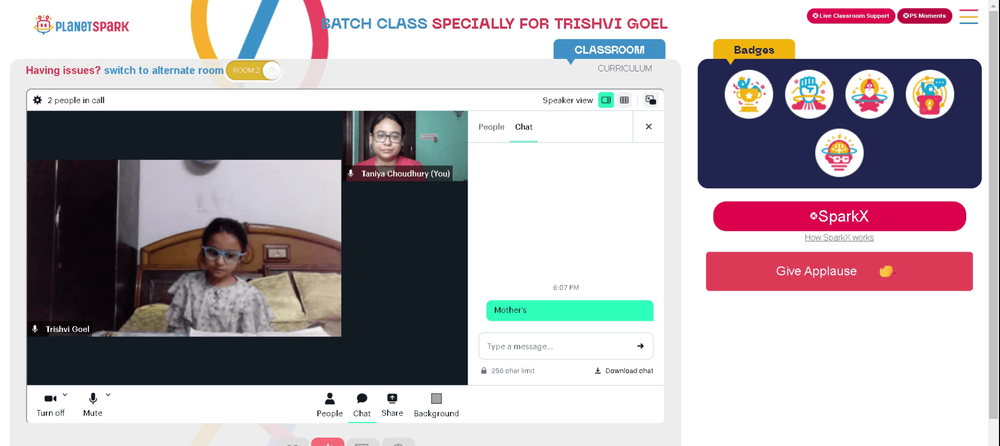Click Give Applause button

pyautogui.click(x=839, y=271)
